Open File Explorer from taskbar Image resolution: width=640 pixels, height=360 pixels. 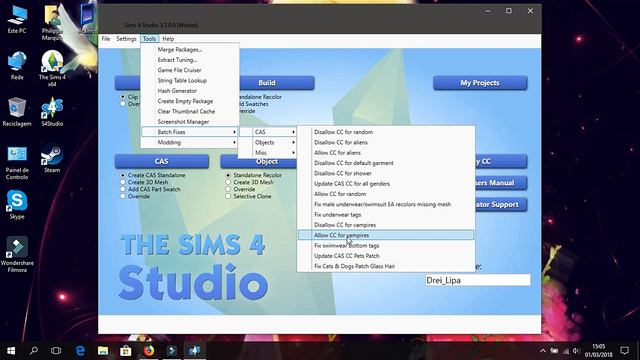(103, 351)
